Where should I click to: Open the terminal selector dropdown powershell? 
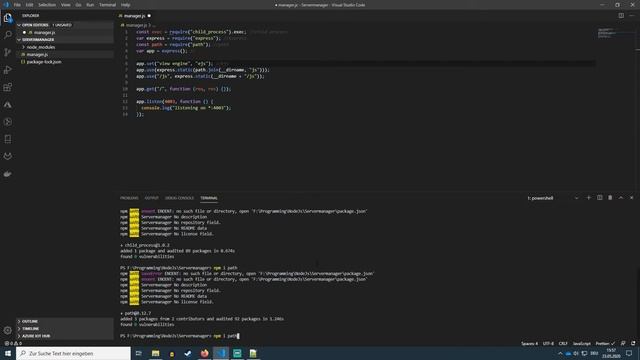pos(553,198)
